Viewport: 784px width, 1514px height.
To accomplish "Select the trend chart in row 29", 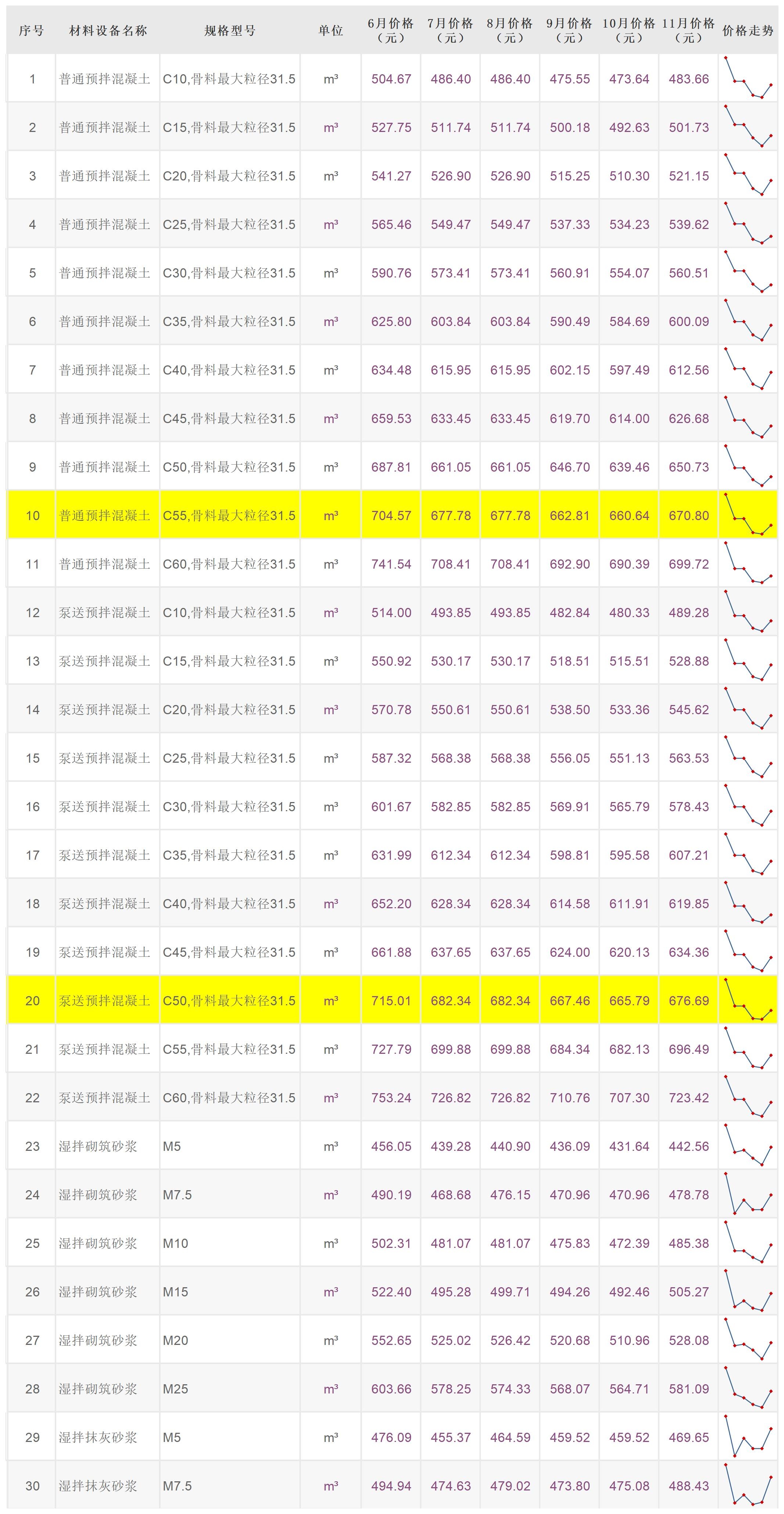I will coord(748,1436).
